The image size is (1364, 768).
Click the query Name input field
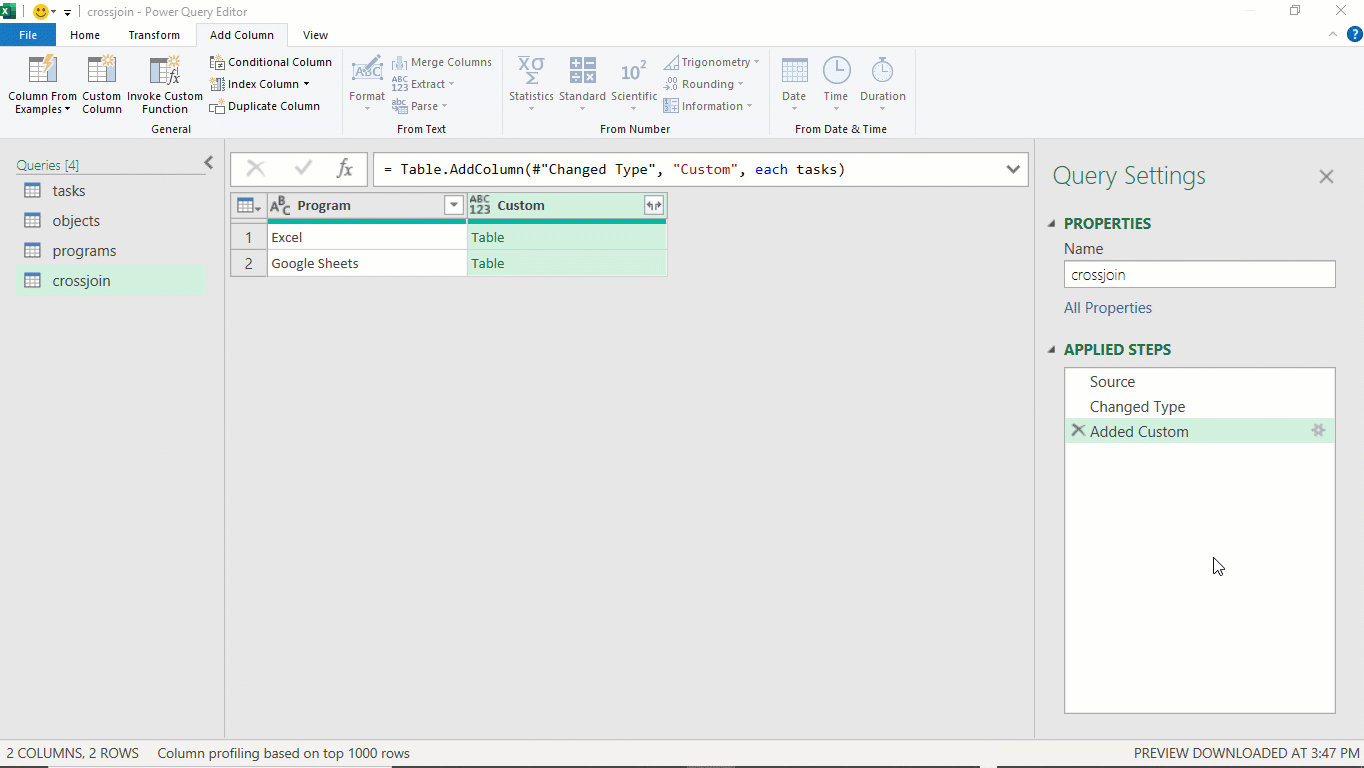click(1199, 275)
